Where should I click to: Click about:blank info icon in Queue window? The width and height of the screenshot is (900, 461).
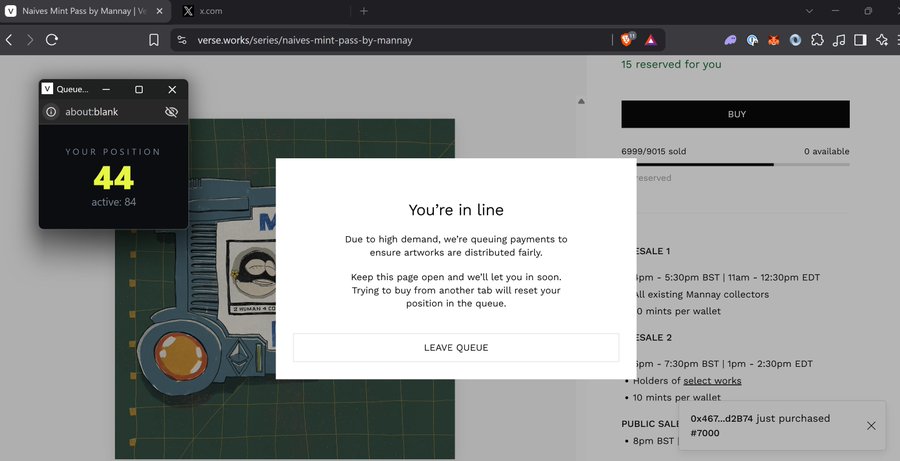coord(51,112)
